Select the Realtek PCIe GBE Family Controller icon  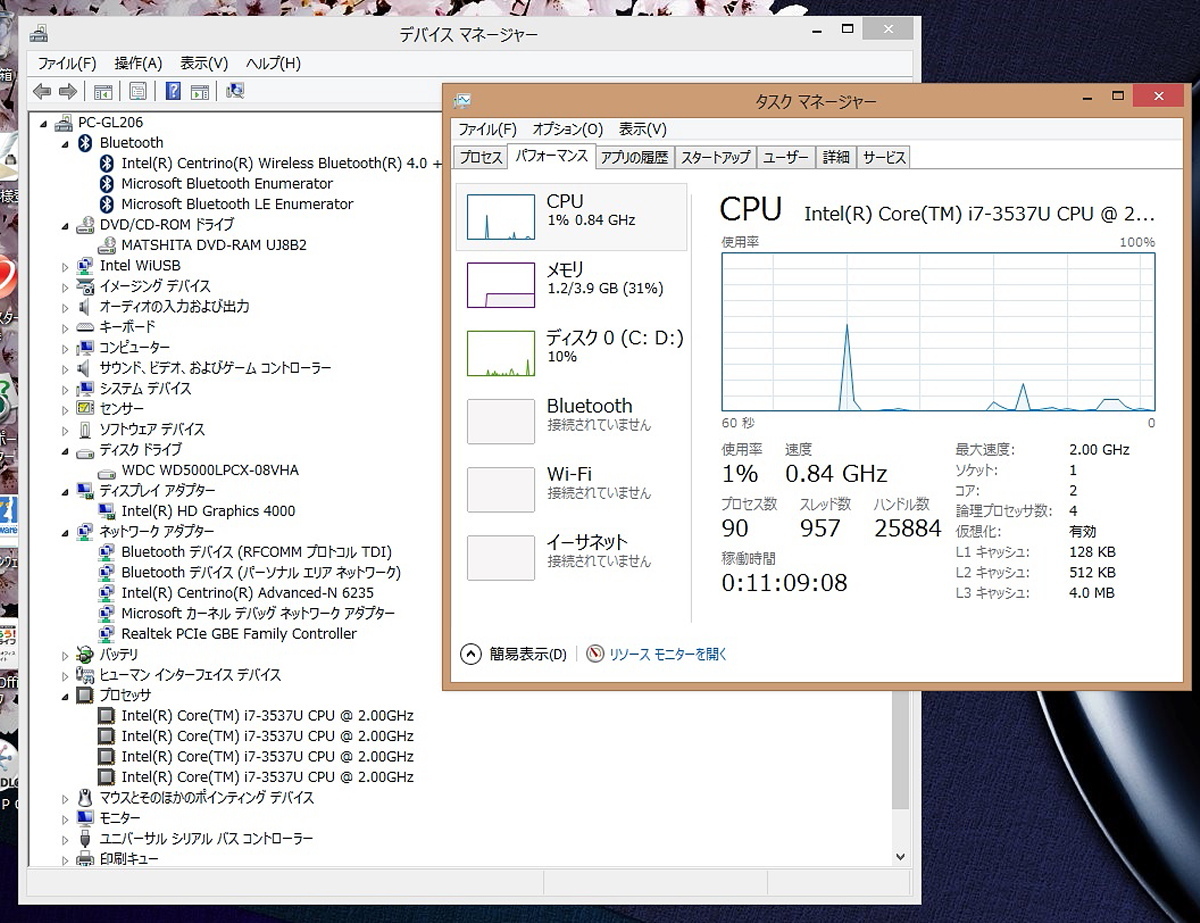pyautogui.click(x=107, y=634)
